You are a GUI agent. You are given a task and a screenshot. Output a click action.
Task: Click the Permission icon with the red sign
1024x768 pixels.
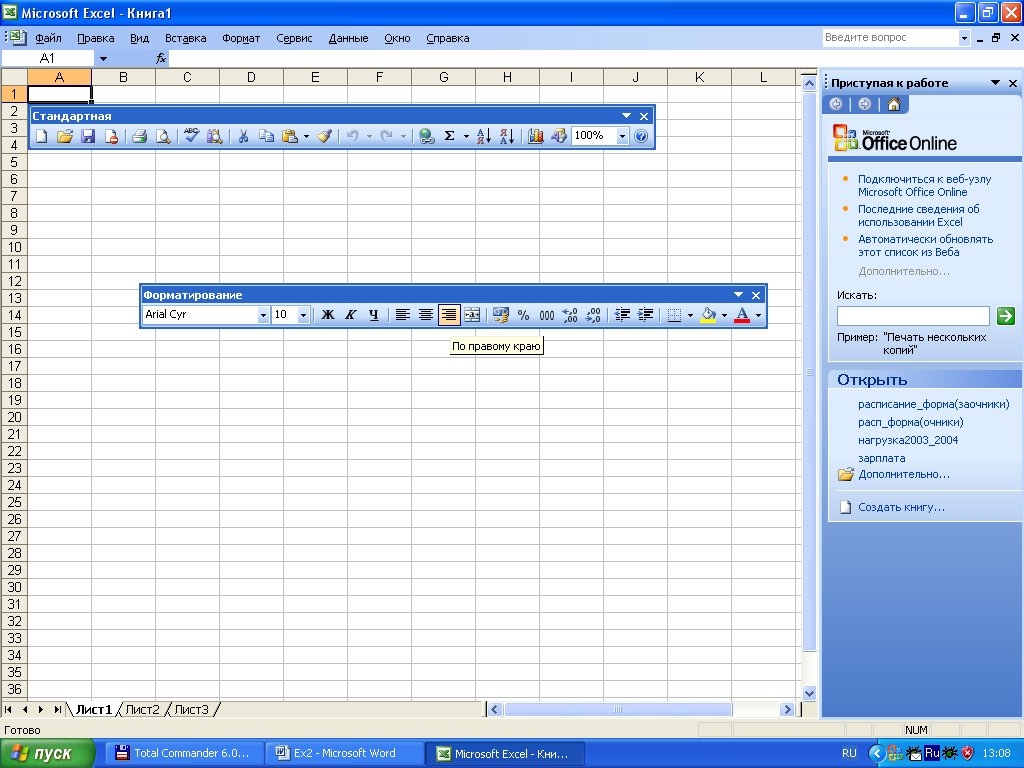point(112,136)
